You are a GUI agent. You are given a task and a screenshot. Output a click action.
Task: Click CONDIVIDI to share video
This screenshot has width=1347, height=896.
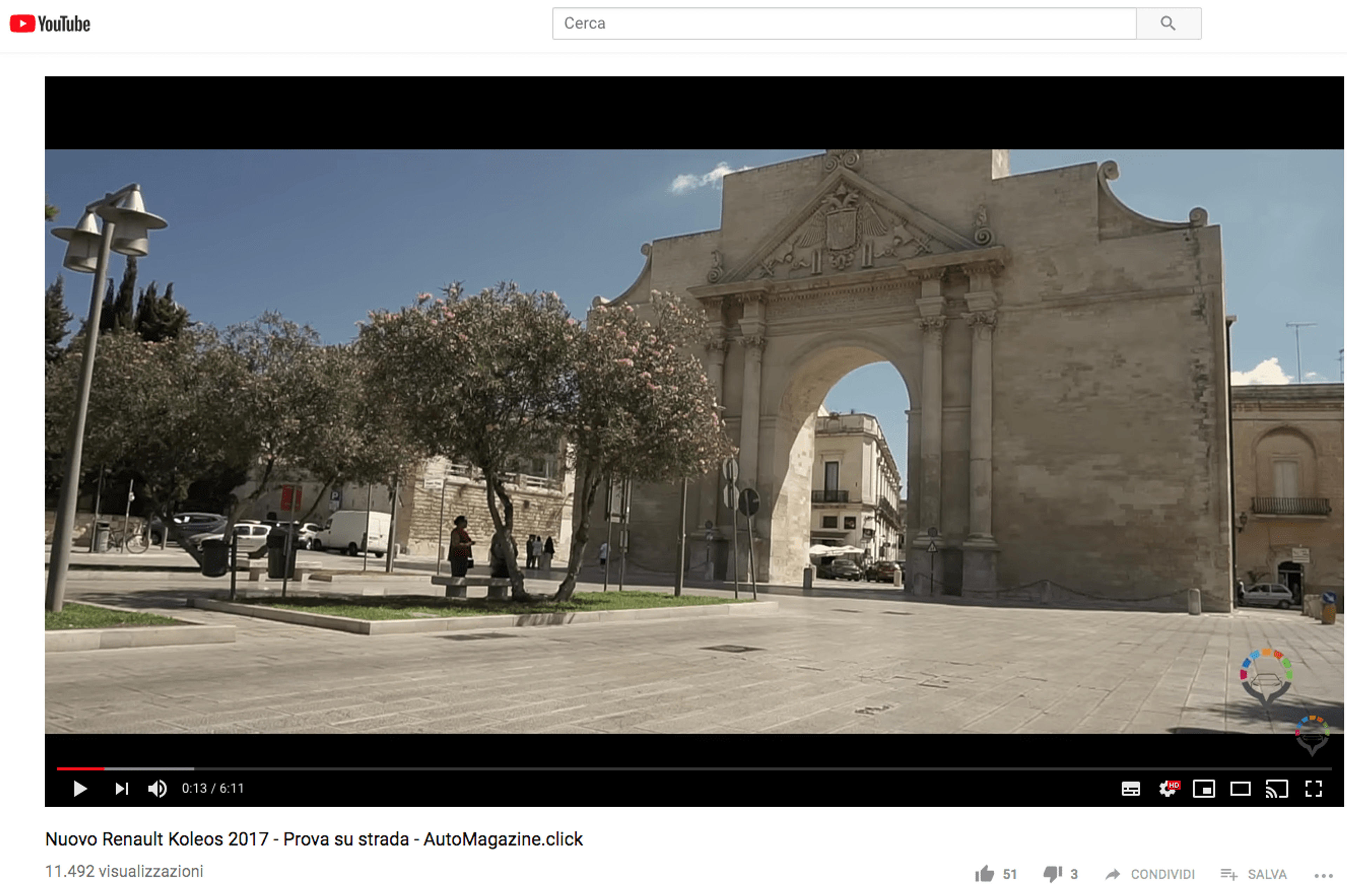(1149, 874)
